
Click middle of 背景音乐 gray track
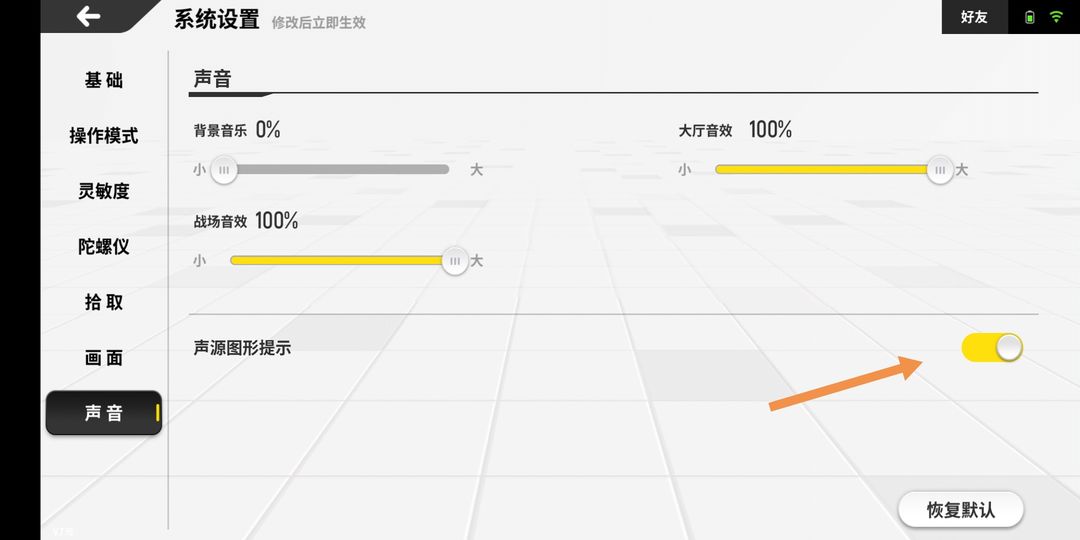(336, 169)
